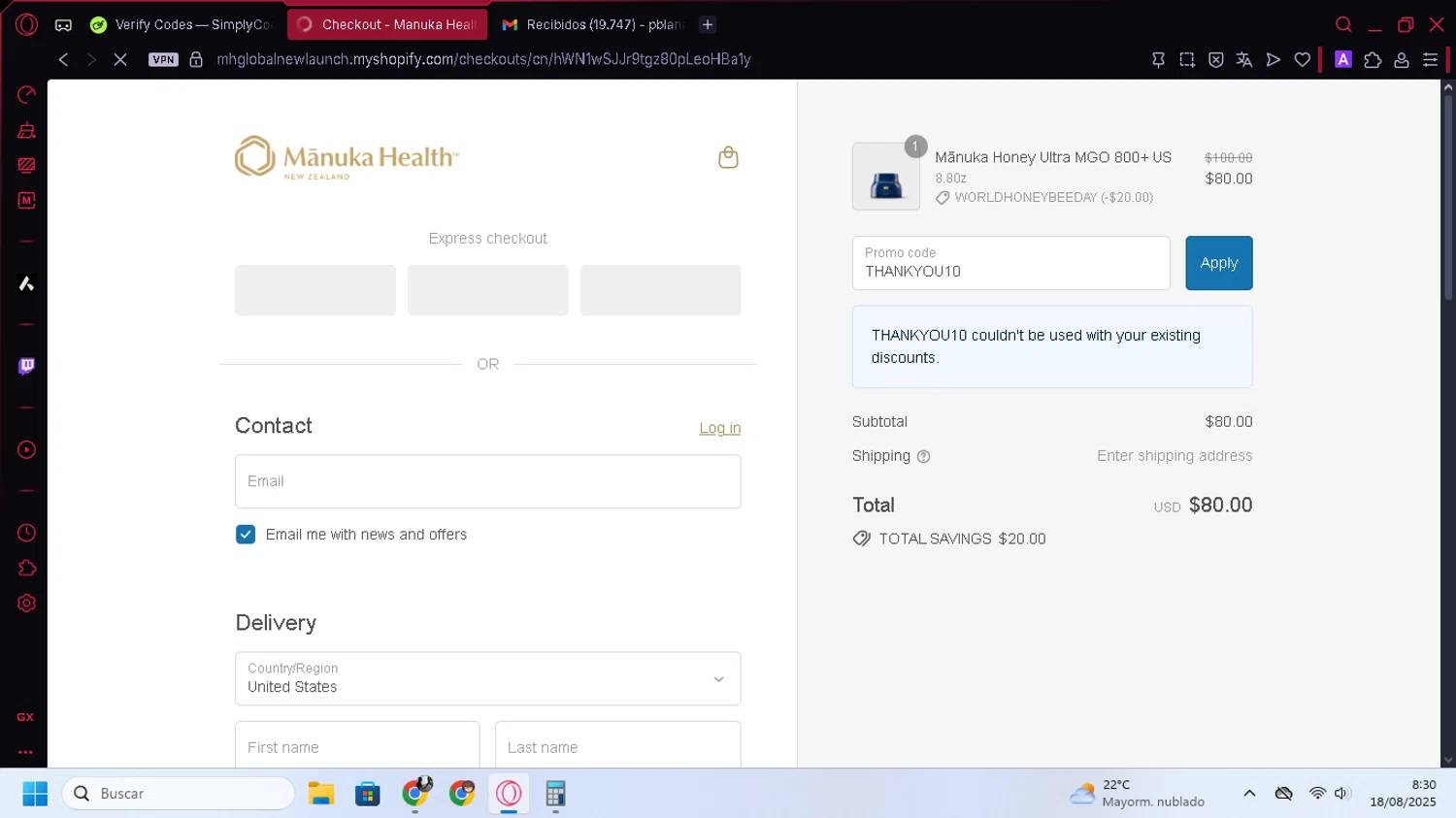Open Settings gear icon in sidebar
Screen dimensions: 1456x818
point(26,604)
